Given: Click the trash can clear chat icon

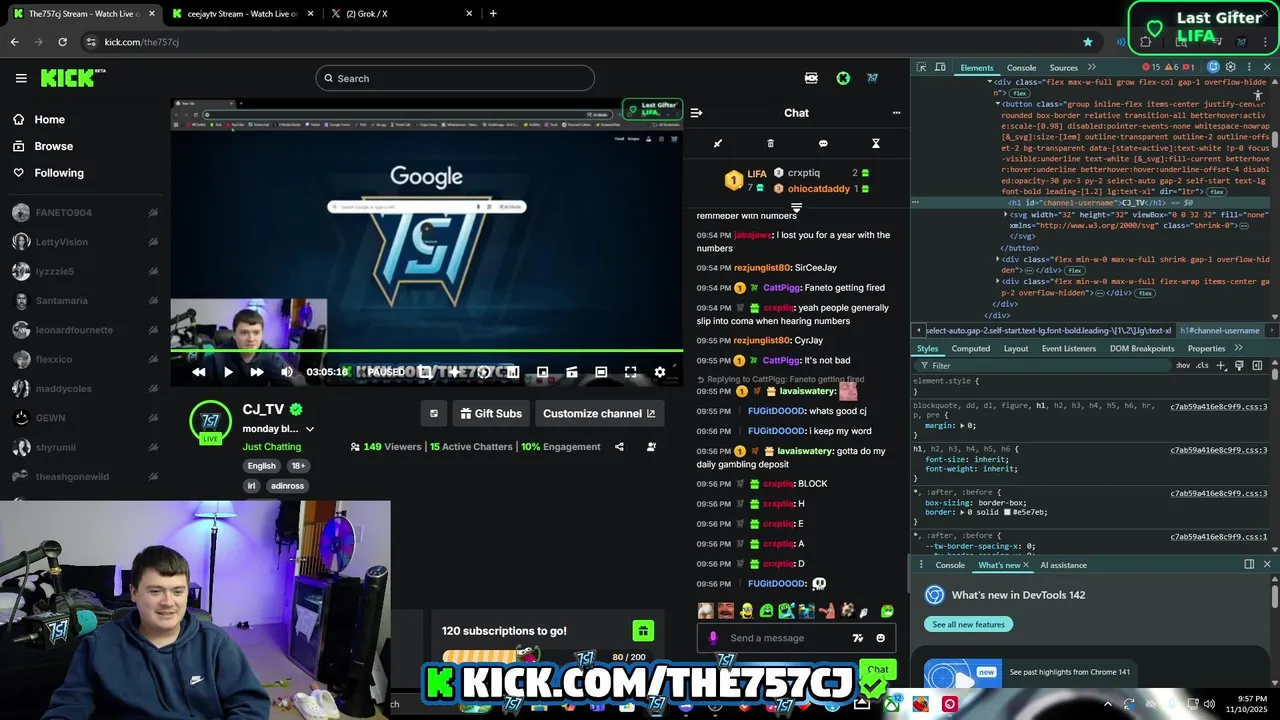Looking at the screenshot, I should coord(770,143).
